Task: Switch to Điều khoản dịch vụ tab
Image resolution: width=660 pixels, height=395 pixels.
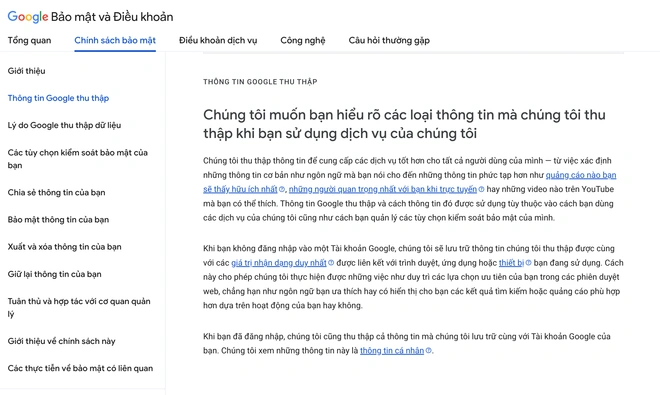Action: coord(218,40)
